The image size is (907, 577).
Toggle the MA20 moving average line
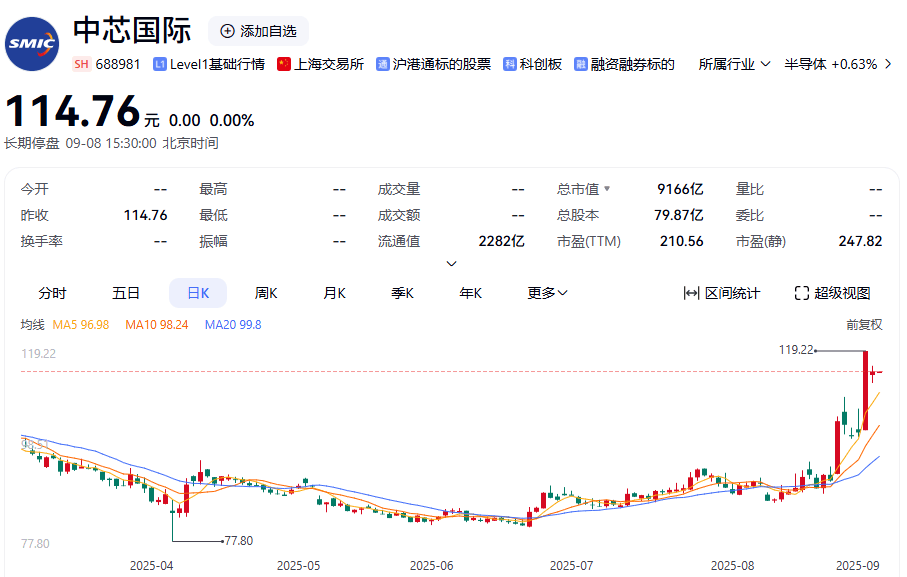[232, 325]
